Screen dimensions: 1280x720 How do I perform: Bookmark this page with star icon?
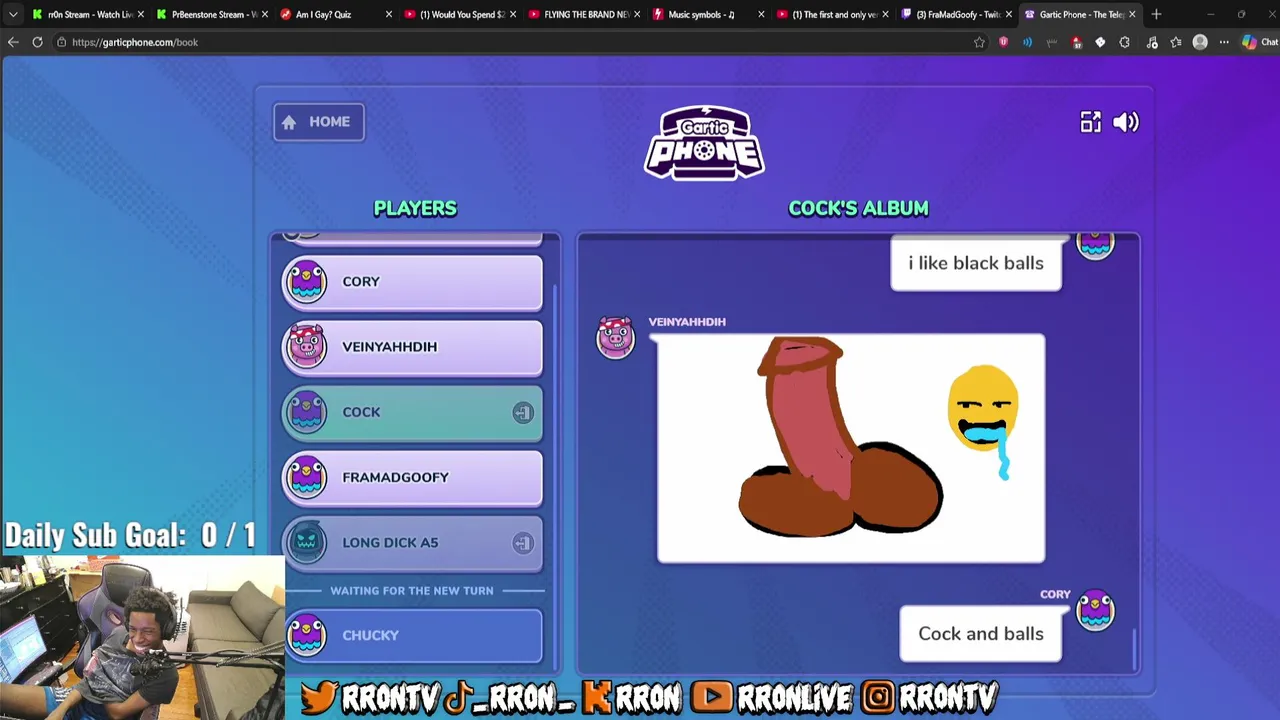point(979,42)
